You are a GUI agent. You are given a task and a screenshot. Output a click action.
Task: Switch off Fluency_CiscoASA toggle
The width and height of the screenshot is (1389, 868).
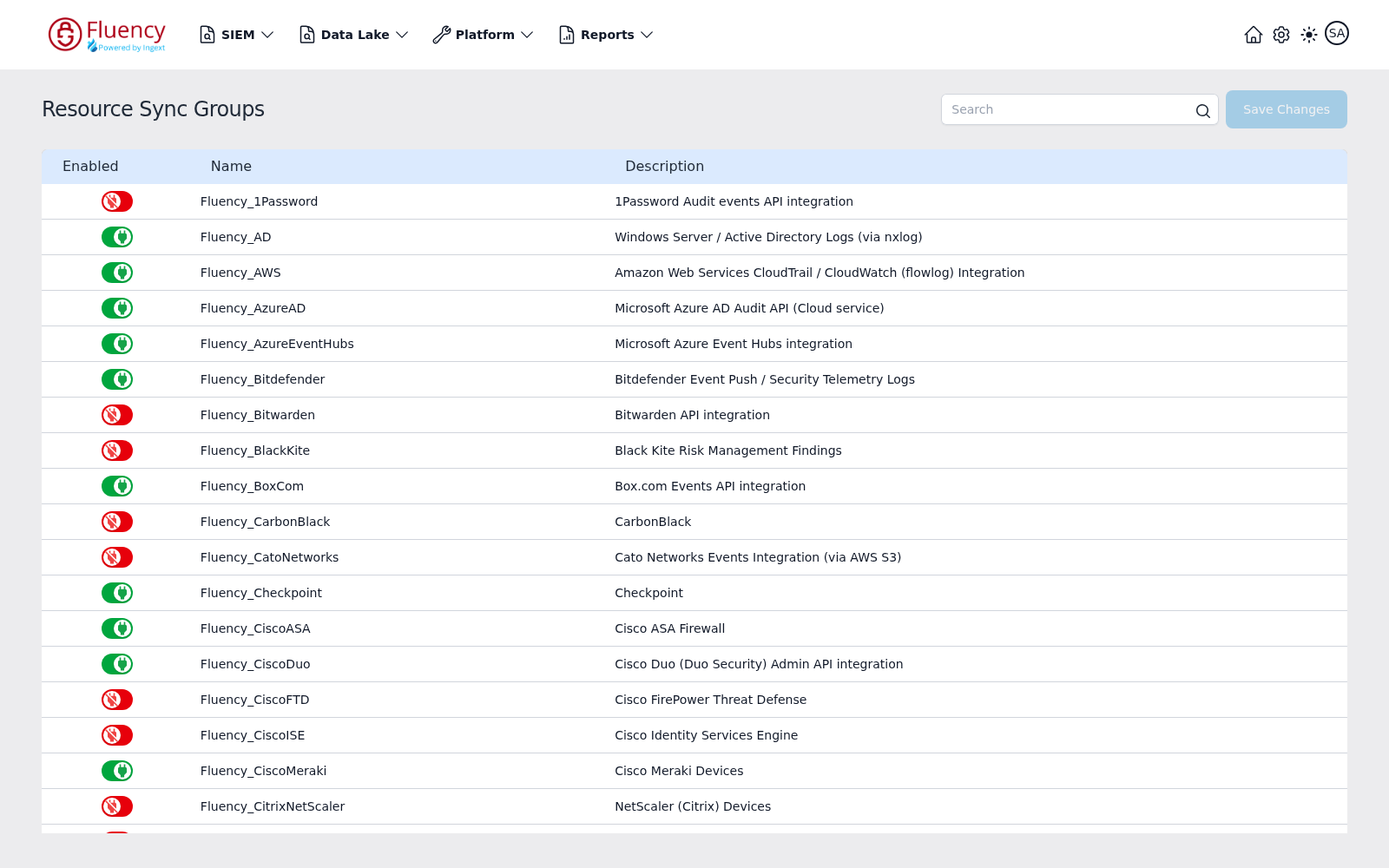click(x=117, y=628)
